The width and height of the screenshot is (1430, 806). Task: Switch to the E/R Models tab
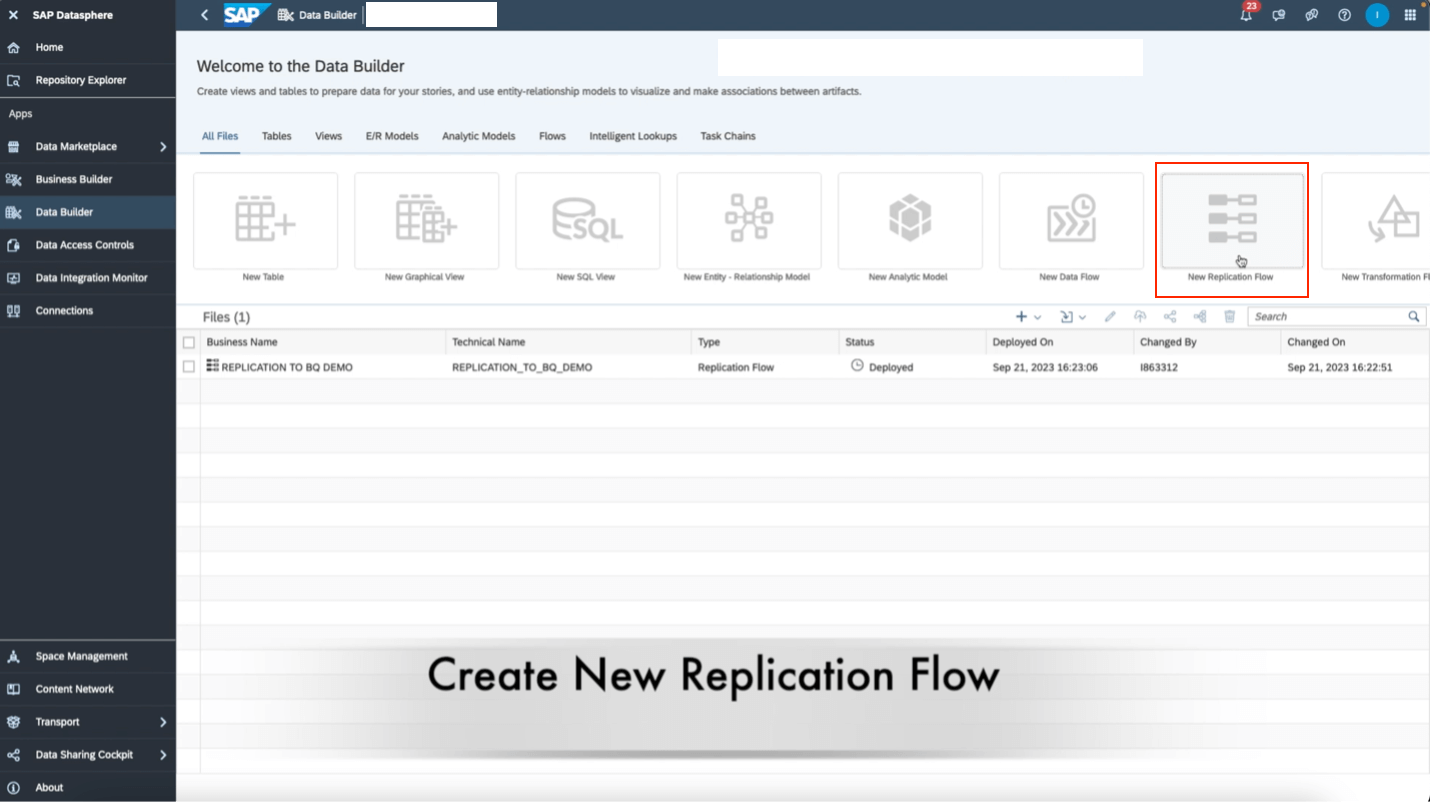(x=392, y=136)
